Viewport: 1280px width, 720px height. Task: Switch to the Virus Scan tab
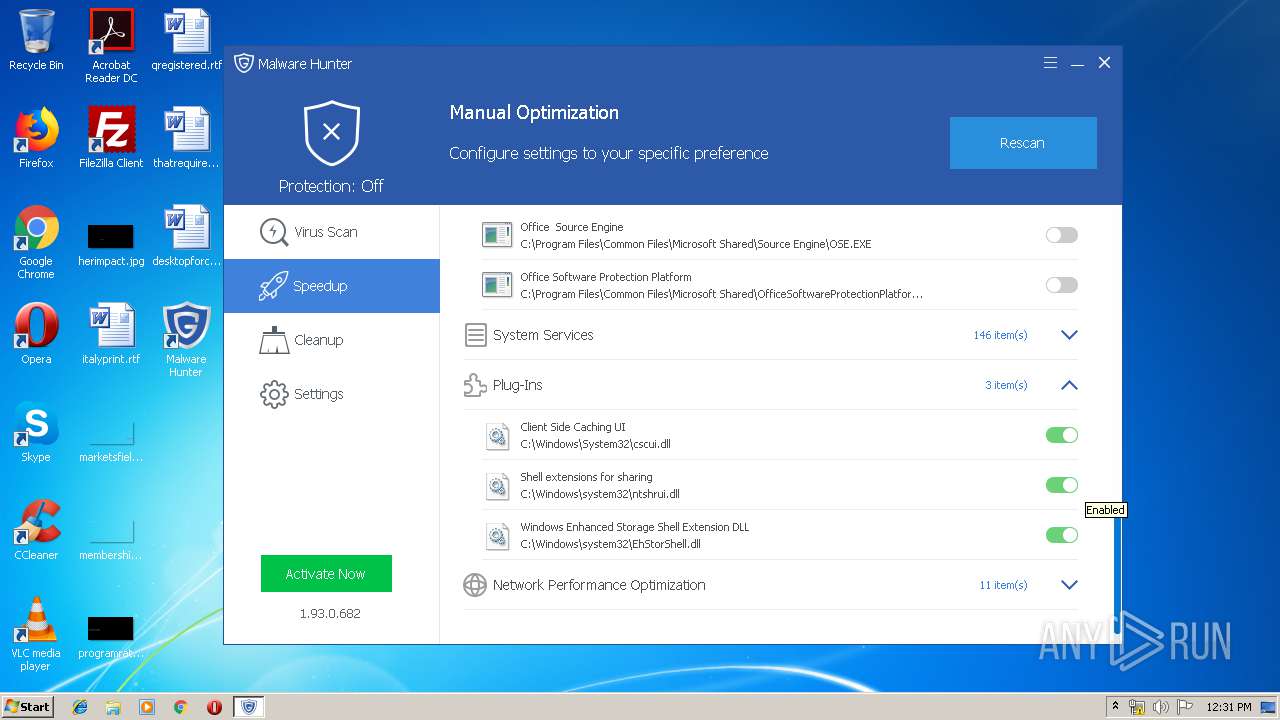332,232
